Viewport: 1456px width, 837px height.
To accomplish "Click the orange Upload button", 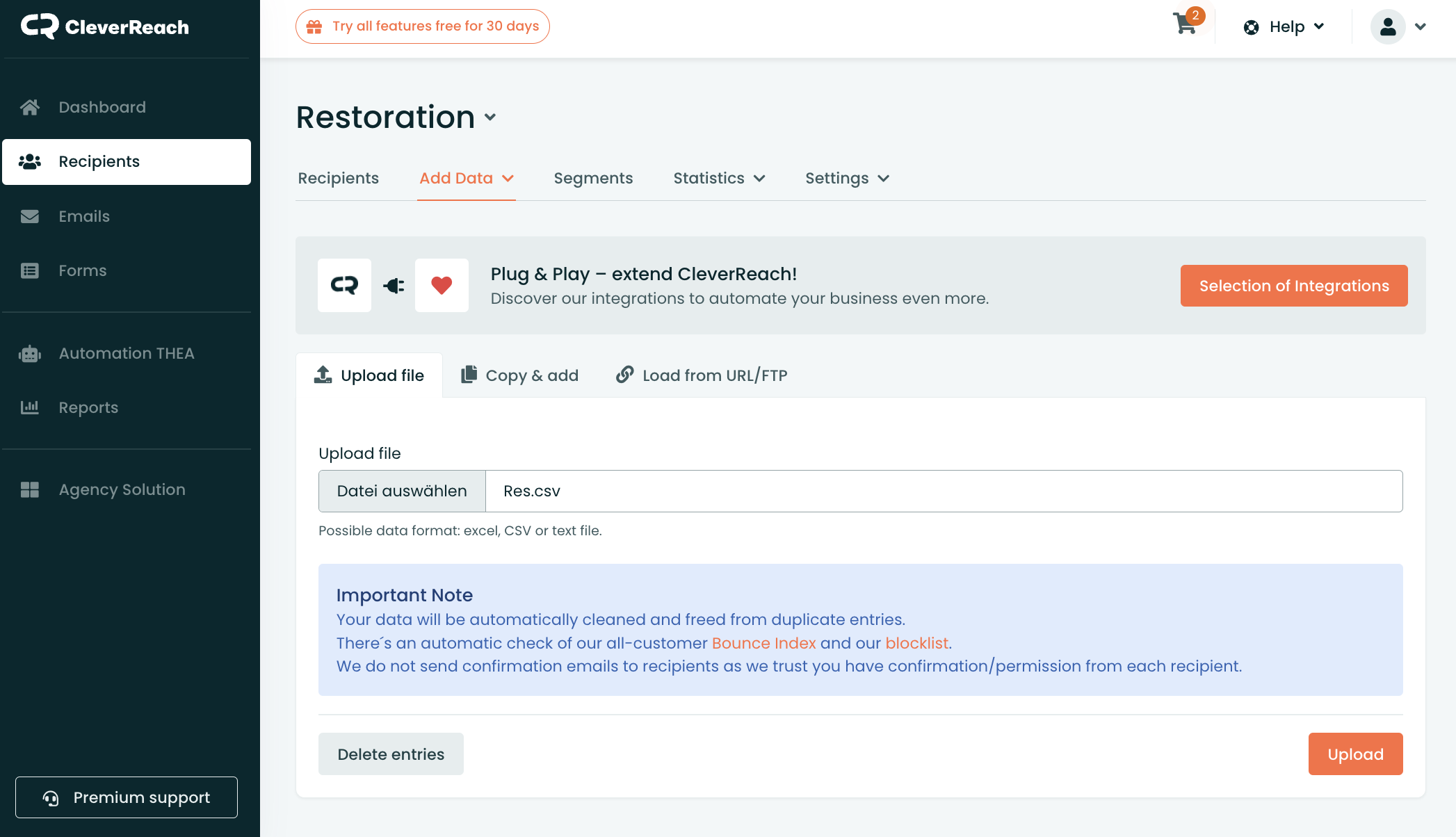I will (1354, 754).
